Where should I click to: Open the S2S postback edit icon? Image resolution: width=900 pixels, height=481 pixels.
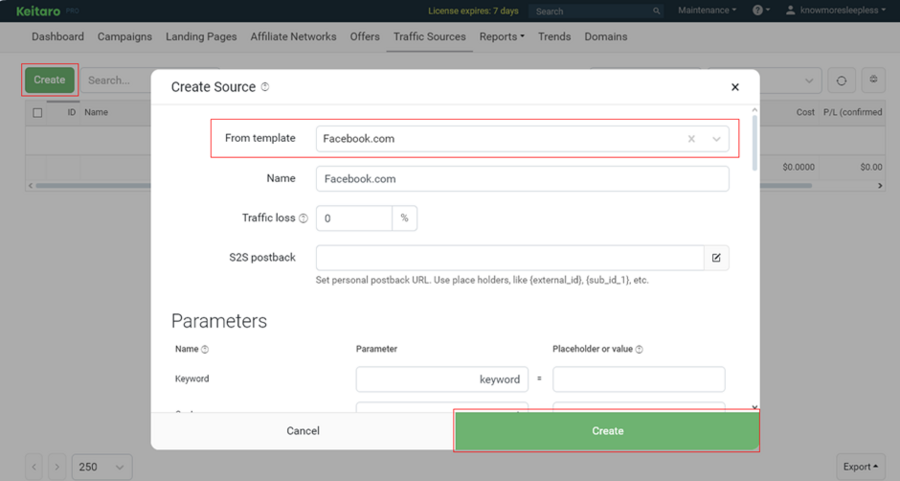coord(716,258)
